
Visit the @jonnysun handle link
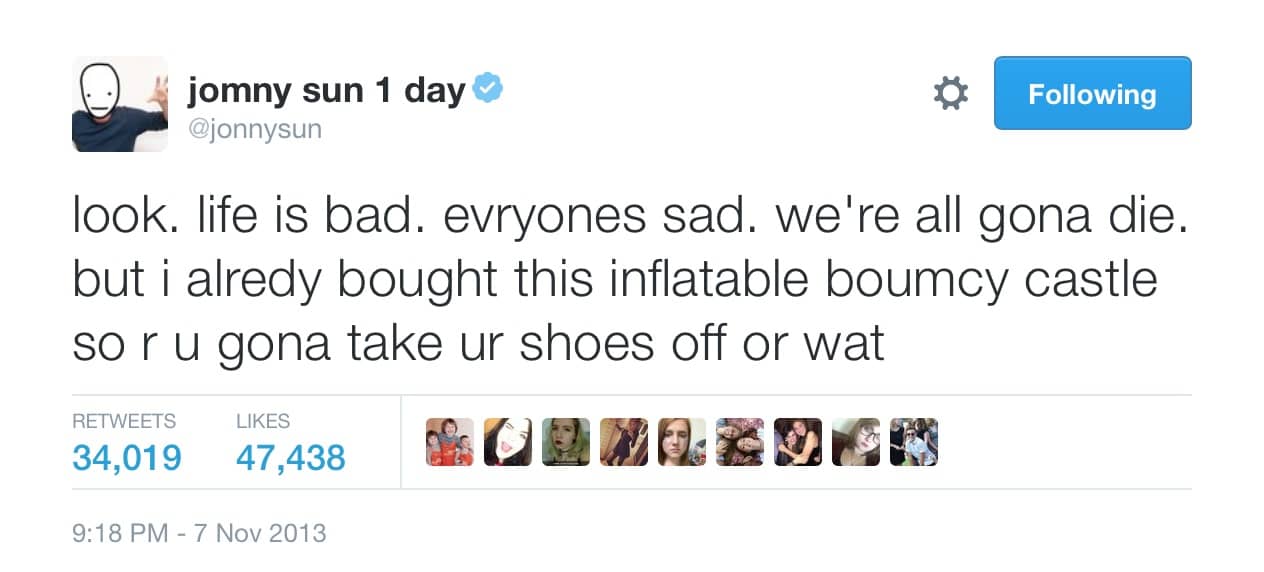click(x=255, y=130)
